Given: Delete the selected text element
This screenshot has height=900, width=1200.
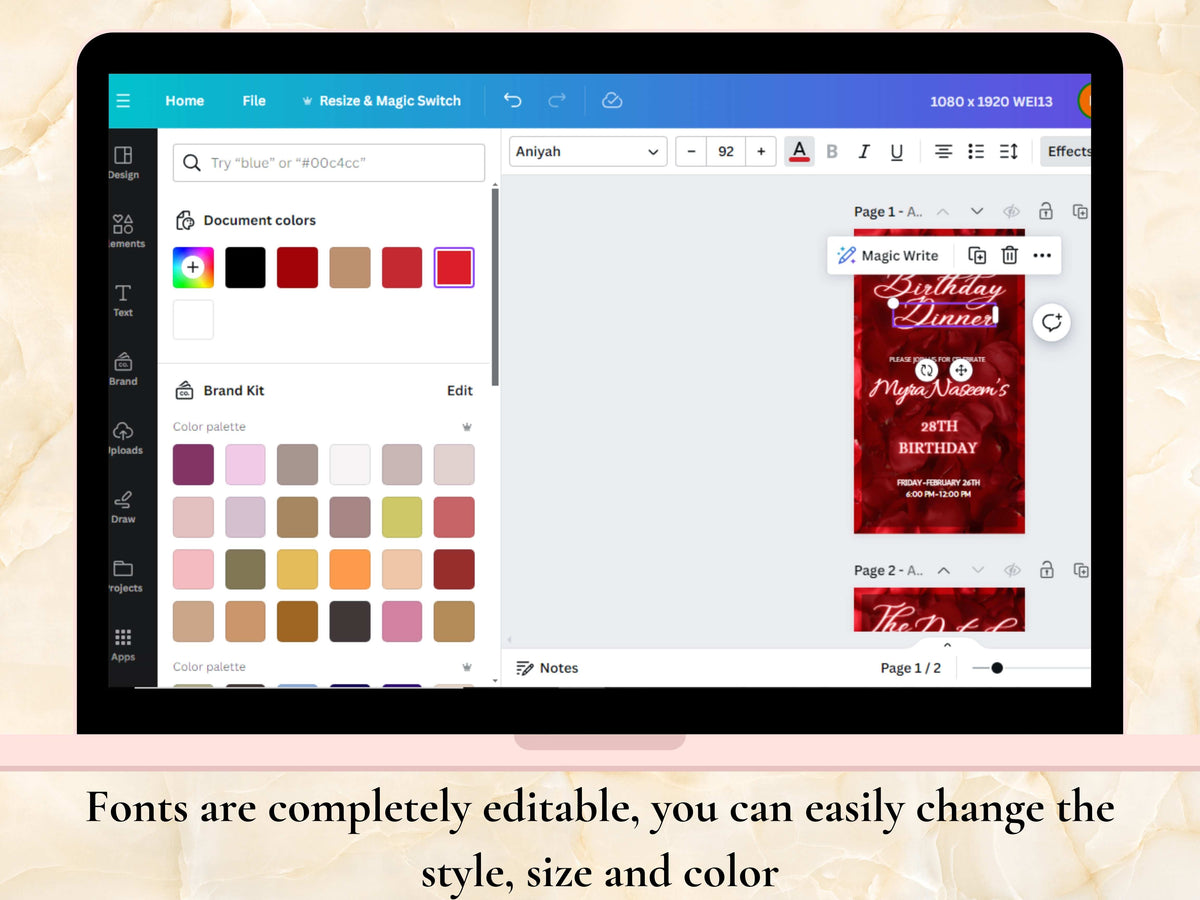Looking at the screenshot, I should (x=1010, y=255).
